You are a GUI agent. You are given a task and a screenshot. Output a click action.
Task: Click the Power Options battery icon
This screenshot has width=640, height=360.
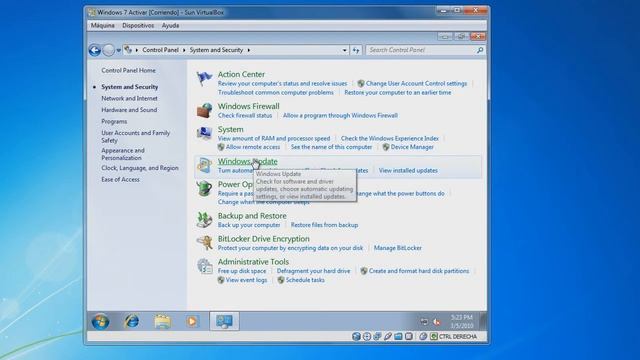pos(204,188)
